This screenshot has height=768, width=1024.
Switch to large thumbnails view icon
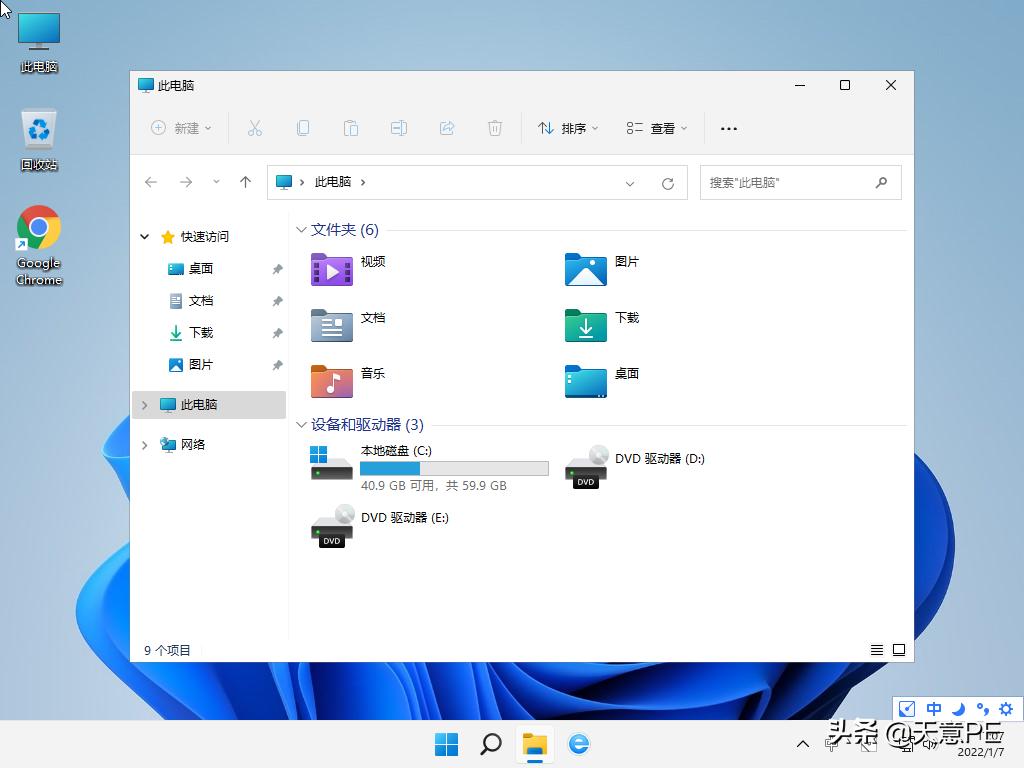tap(898, 650)
